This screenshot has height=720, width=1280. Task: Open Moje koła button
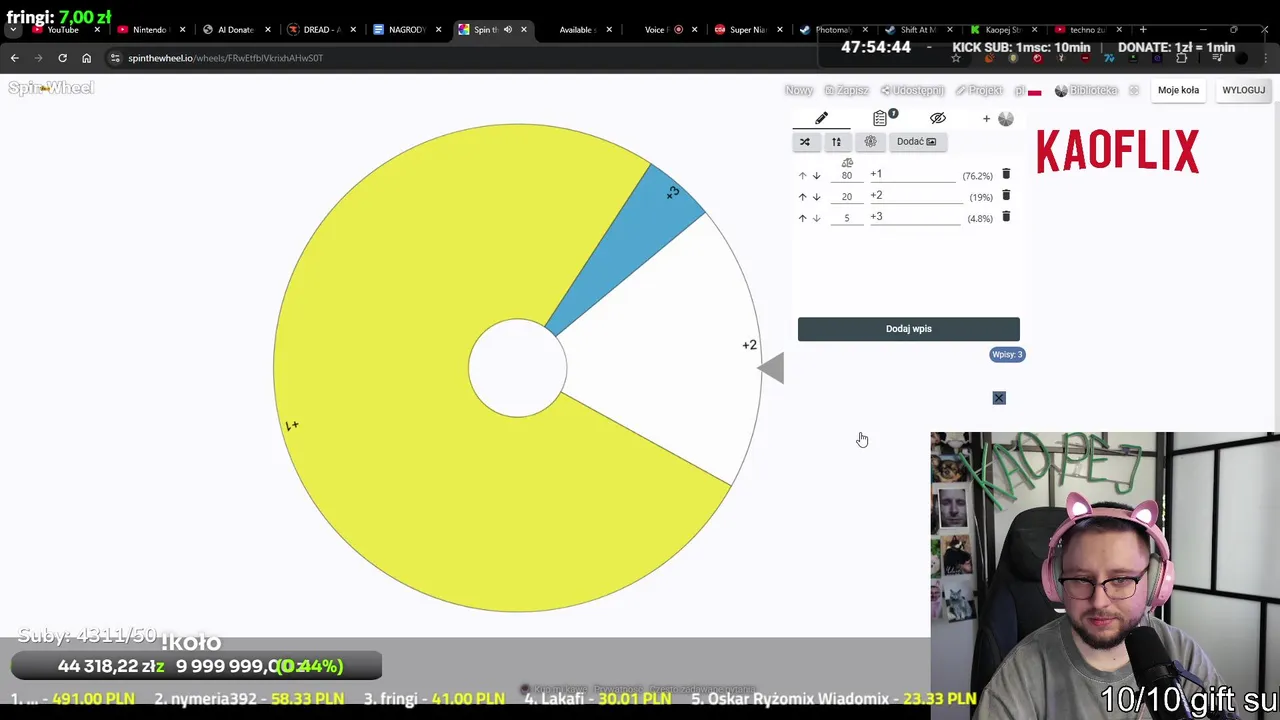pyautogui.click(x=1178, y=90)
